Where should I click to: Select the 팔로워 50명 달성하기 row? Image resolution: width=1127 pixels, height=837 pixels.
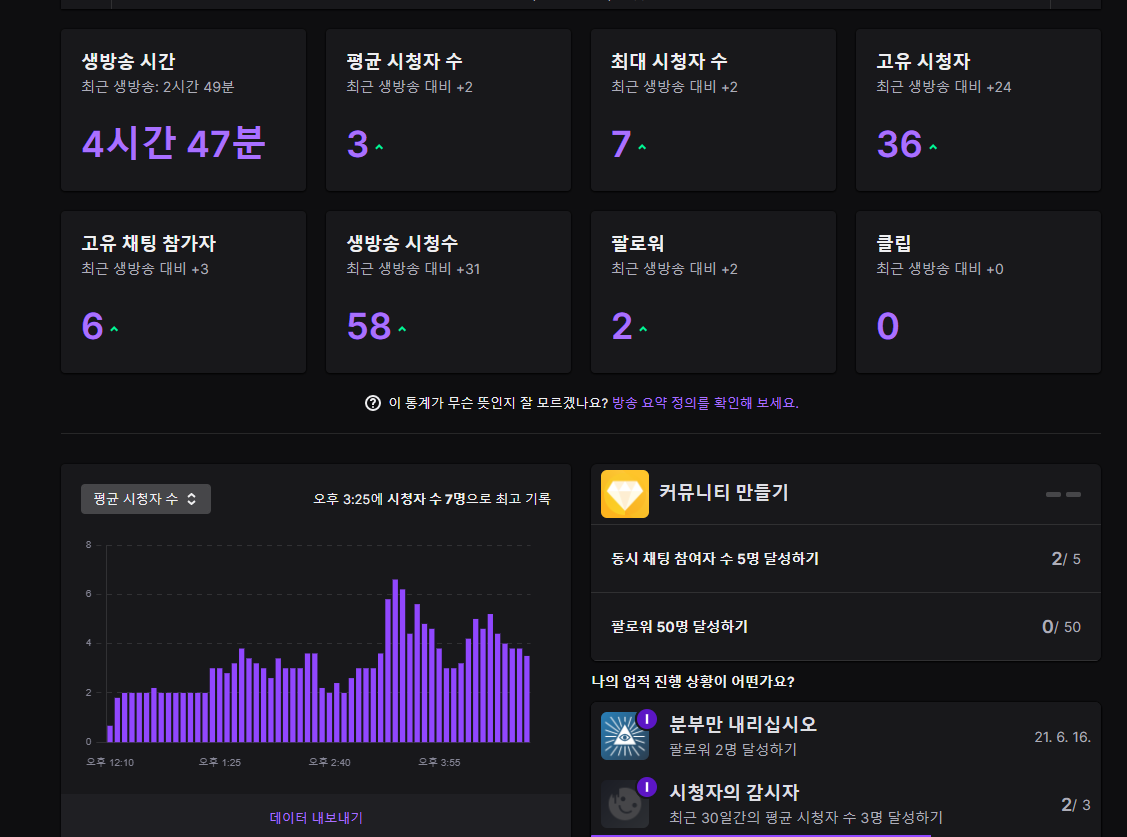coord(845,626)
